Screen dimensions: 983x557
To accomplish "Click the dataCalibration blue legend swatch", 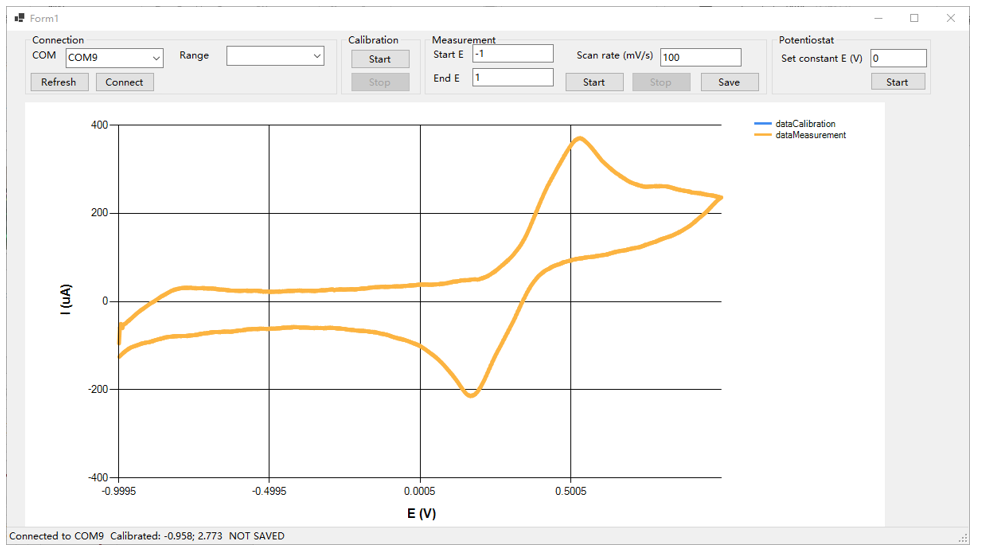I will [762, 124].
